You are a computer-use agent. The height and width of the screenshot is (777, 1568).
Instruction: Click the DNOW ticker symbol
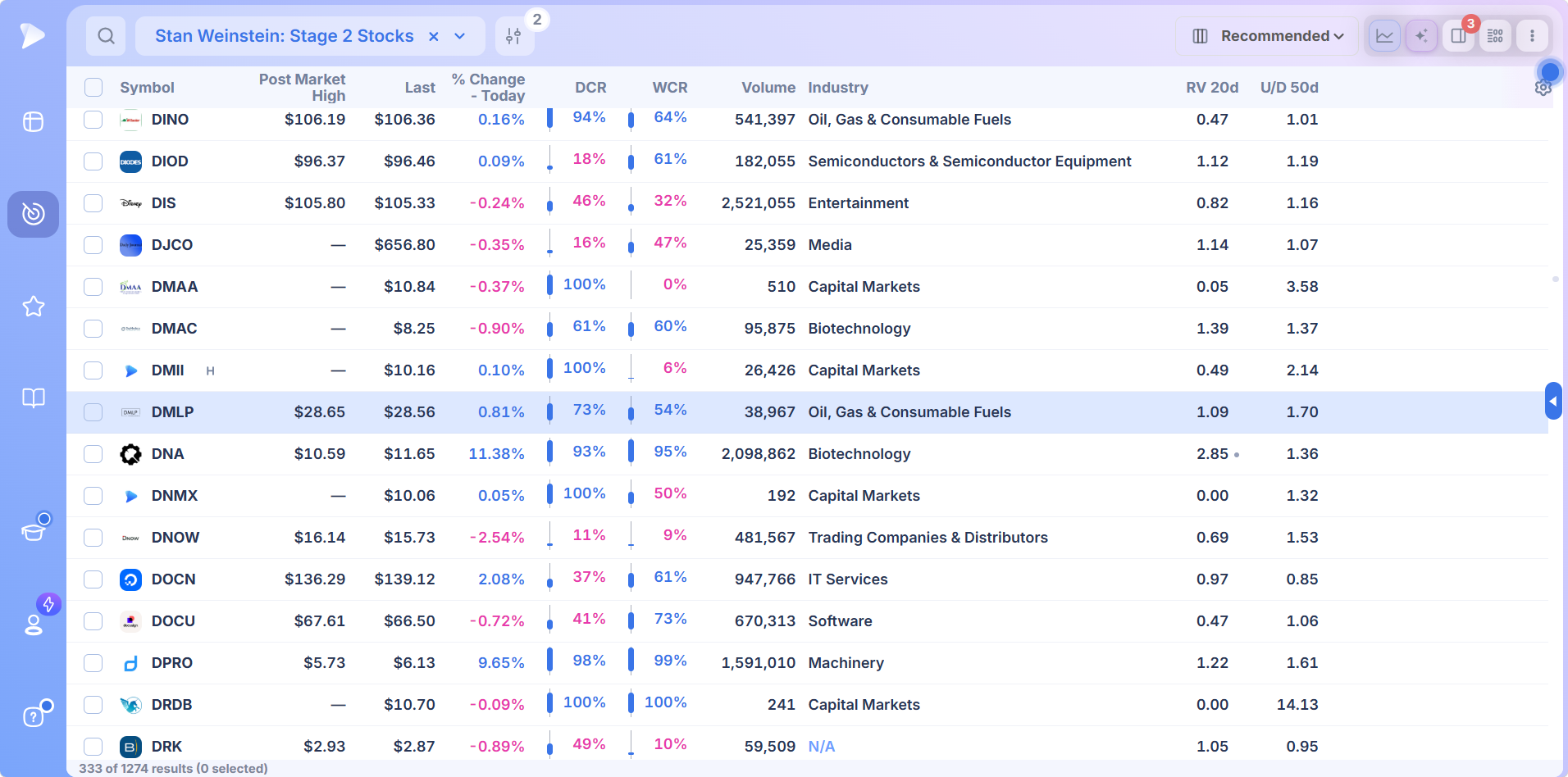[175, 538]
